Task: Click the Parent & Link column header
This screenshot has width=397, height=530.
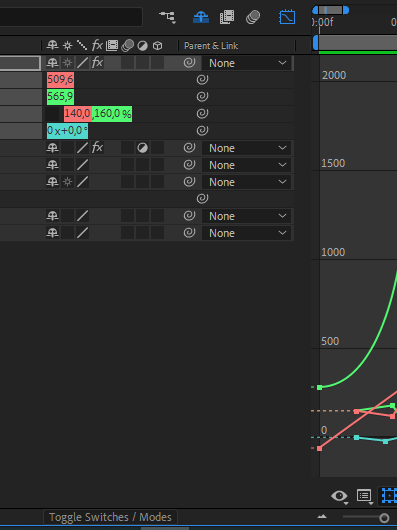Action: coord(211,46)
